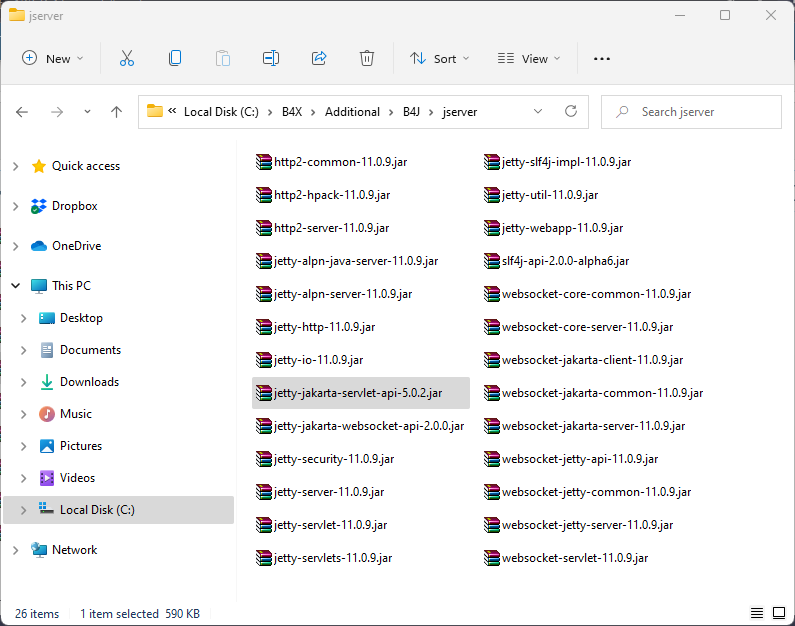
Task: Open the Sort dropdown menu
Action: point(440,58)
